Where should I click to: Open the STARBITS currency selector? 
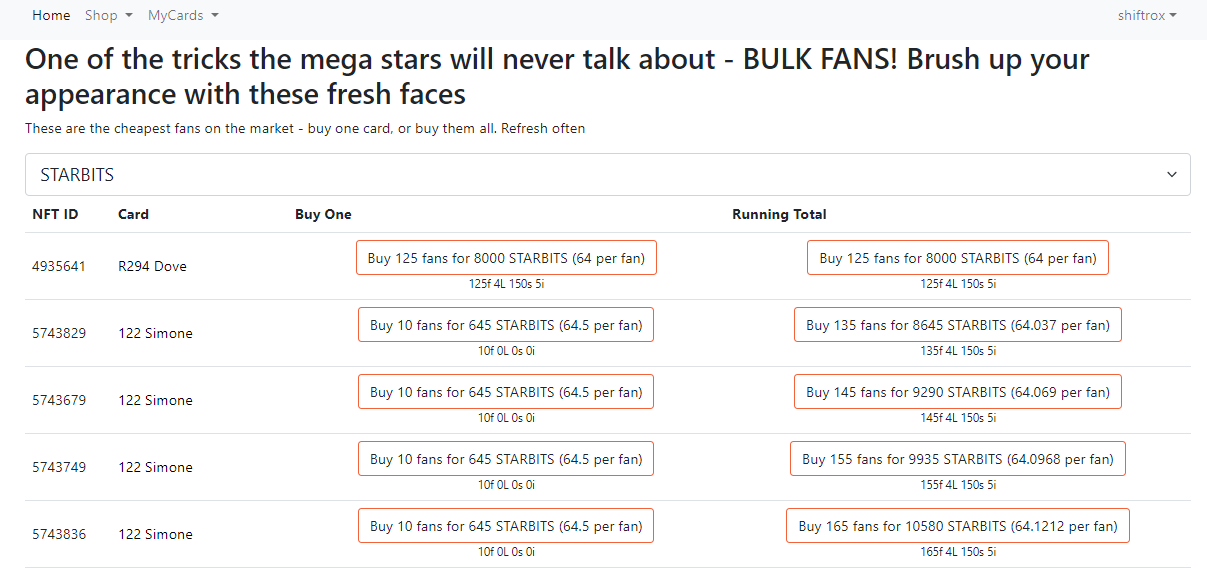[607, 174]
